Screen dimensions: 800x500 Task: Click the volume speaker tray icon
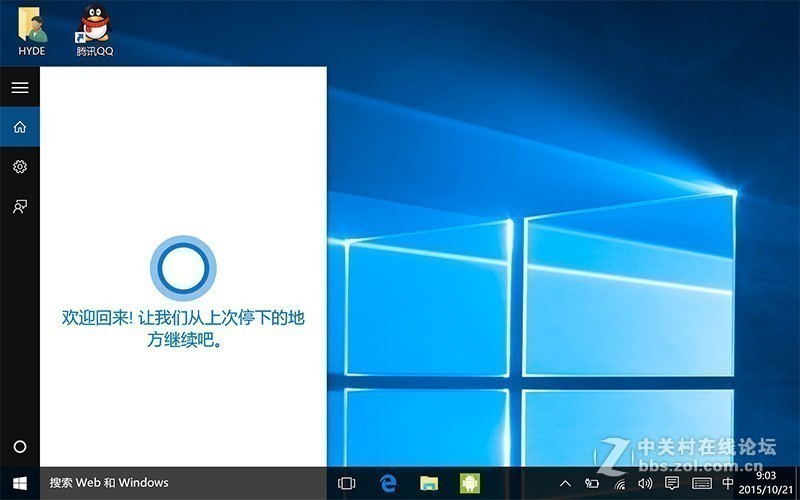pos(645,483)
